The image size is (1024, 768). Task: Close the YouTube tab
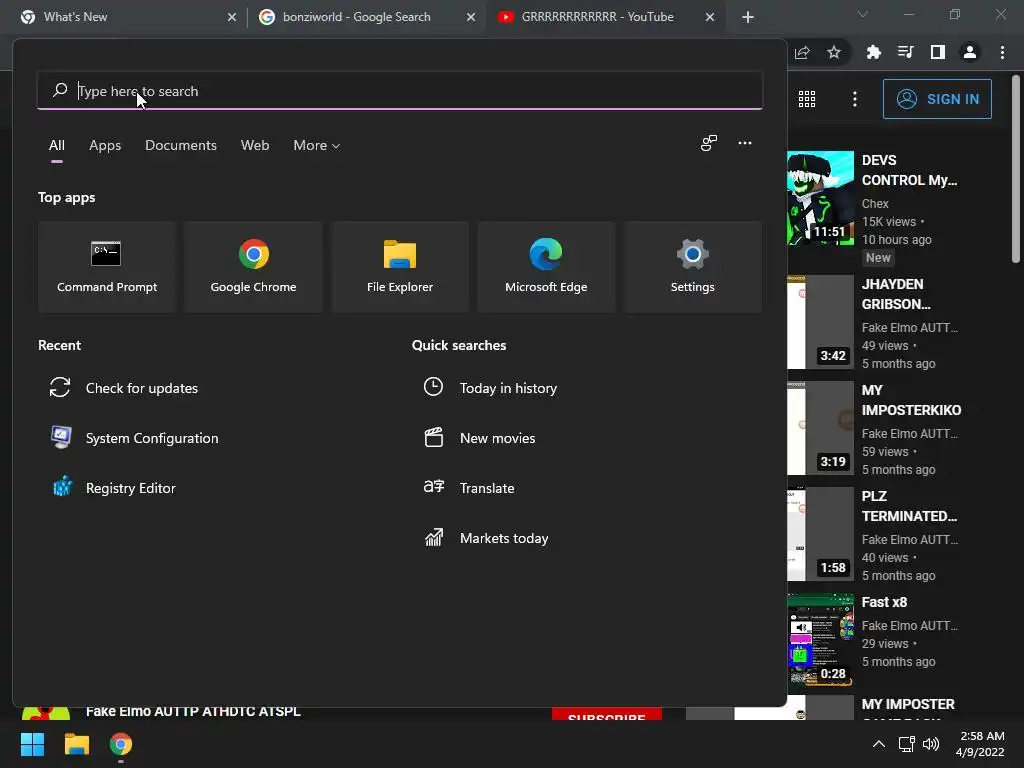click(x=710, y=18)
